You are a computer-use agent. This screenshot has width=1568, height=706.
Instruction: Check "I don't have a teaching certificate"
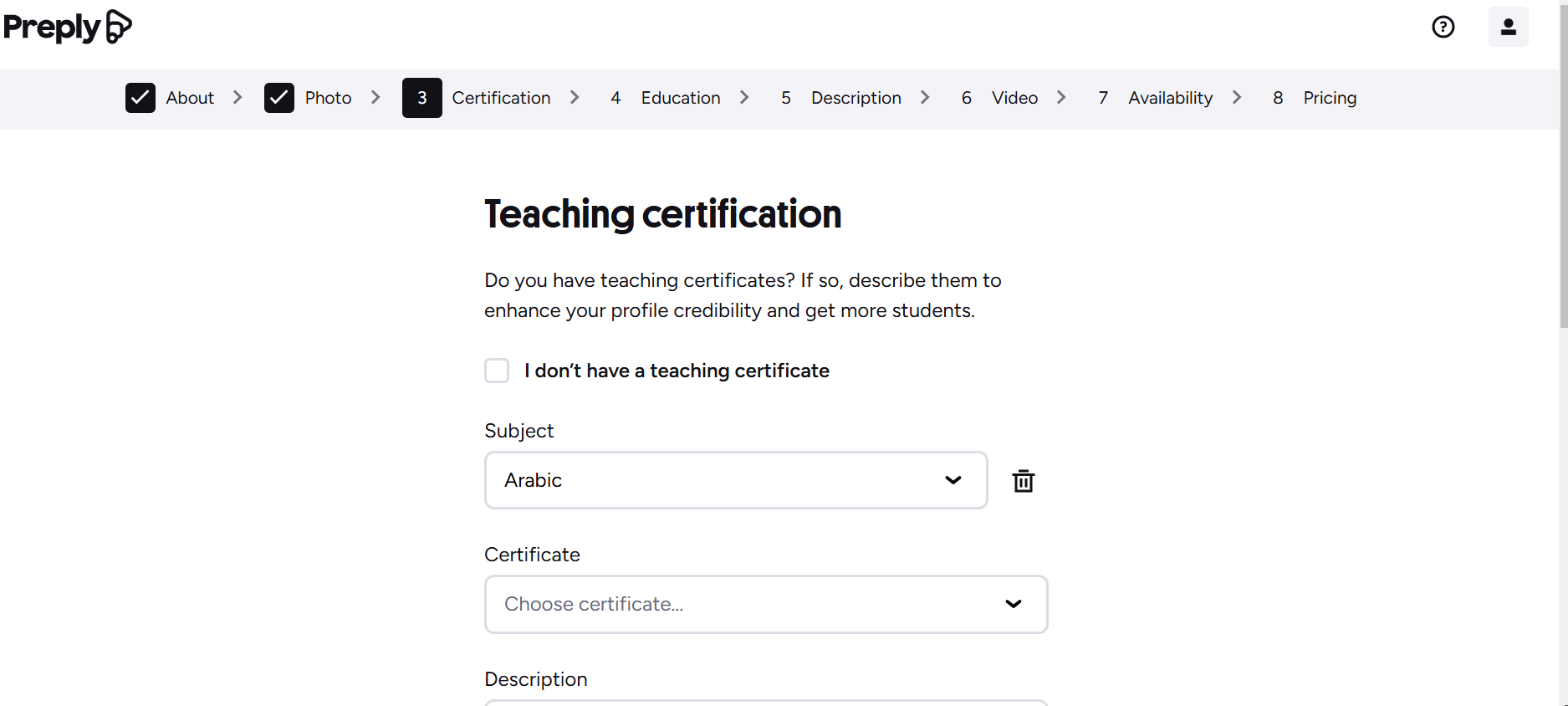(497, 371)
